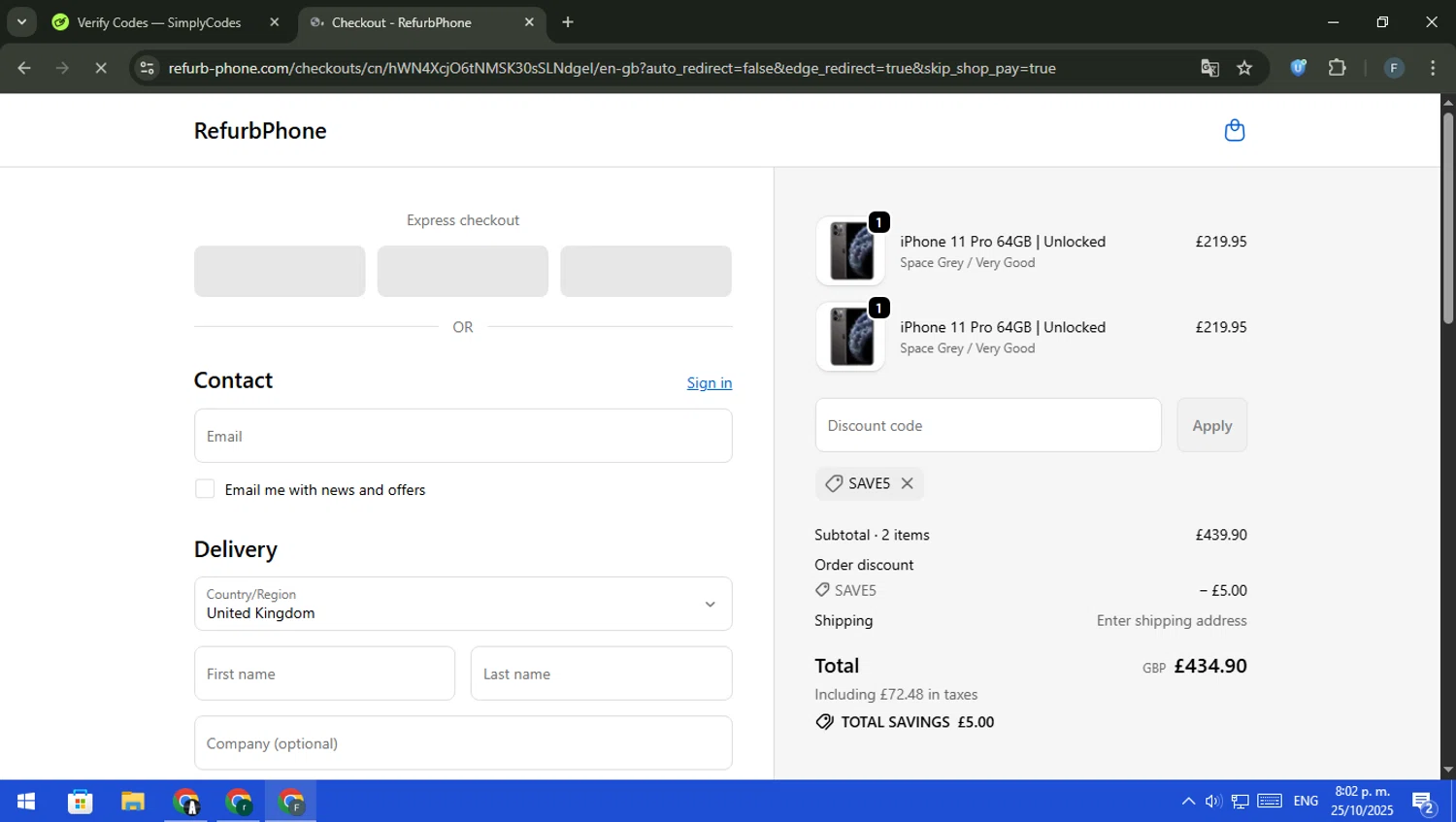Click the Google Translate icon in the address bar
This screenshot has height=822, width=1456.
point(1209,68)
